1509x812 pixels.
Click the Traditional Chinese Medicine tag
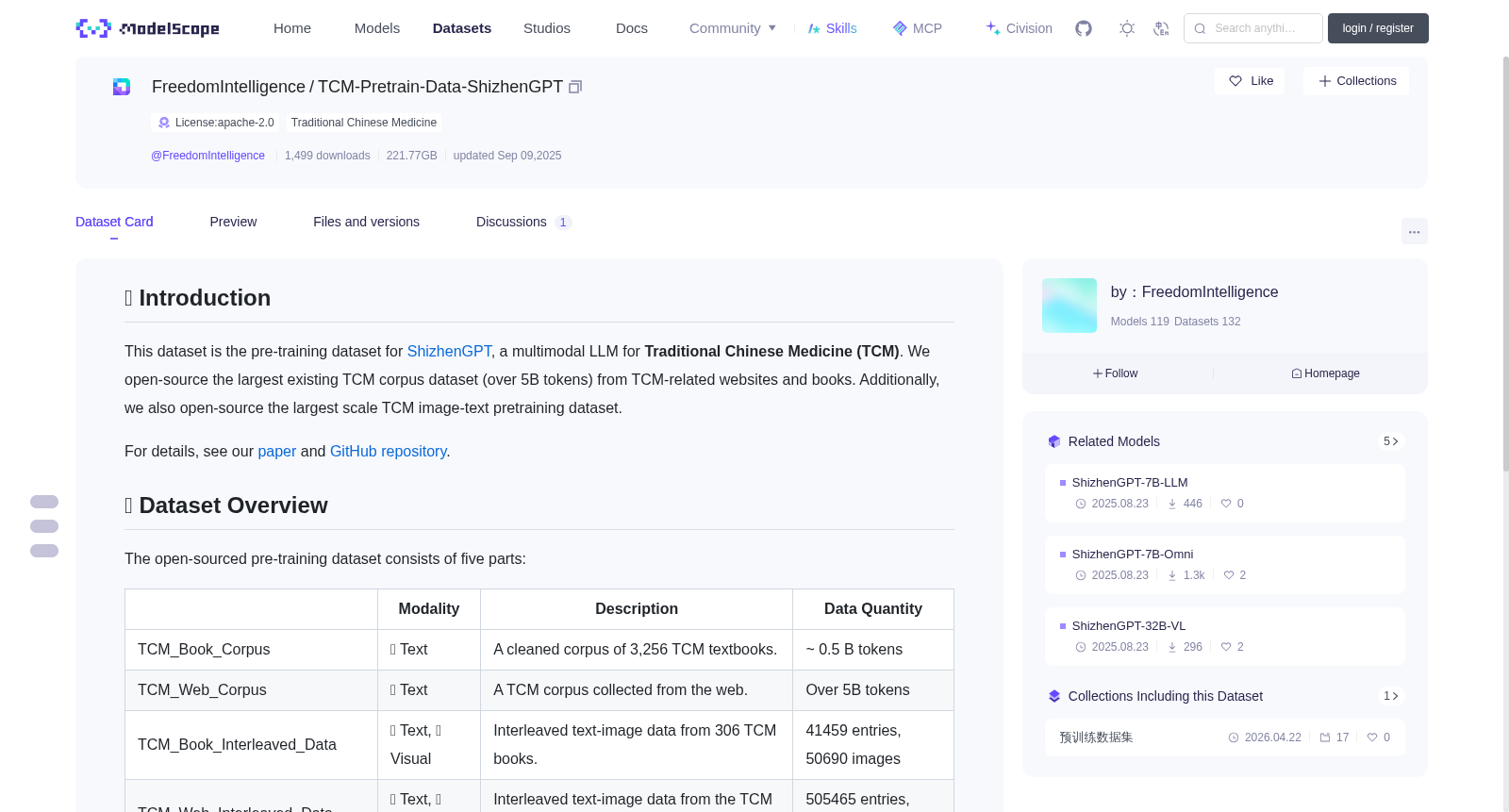364,123
